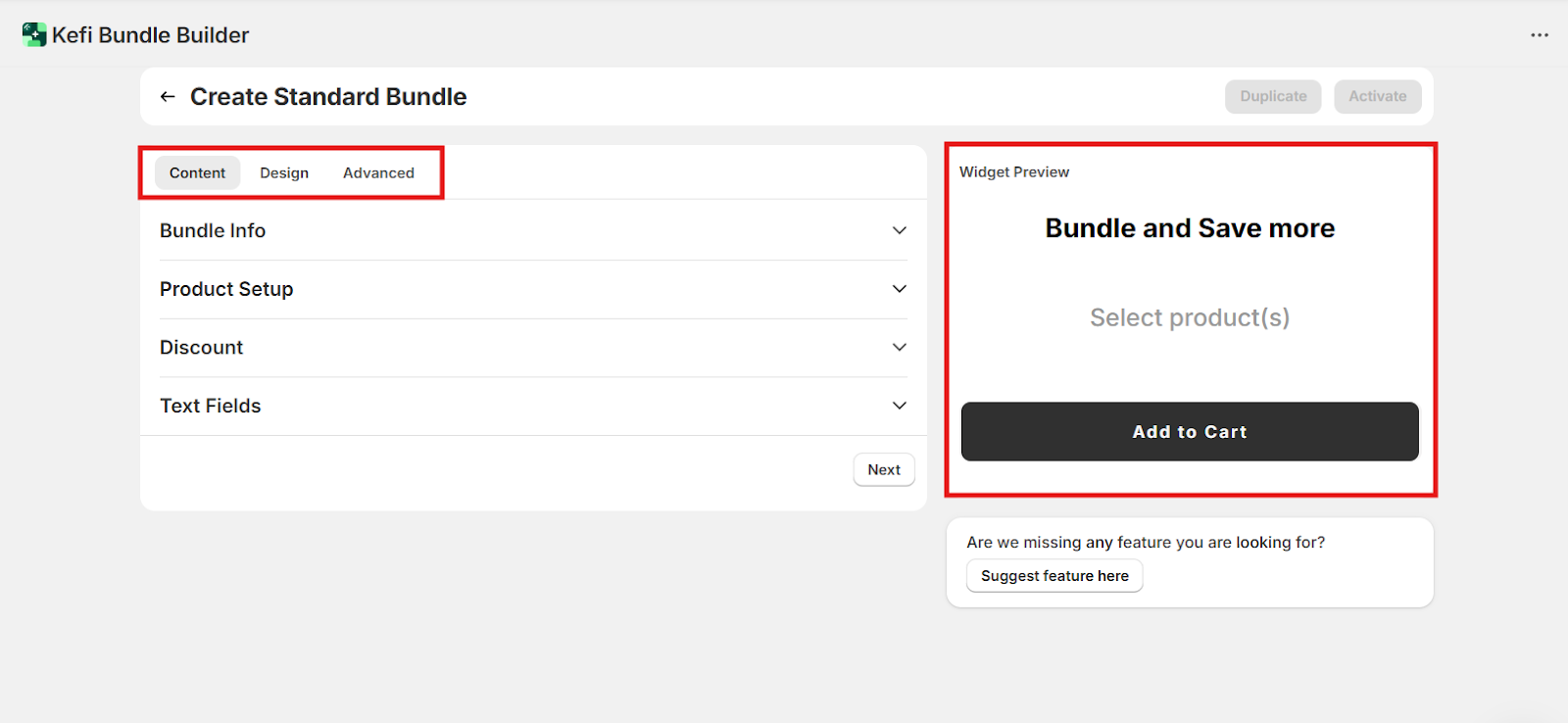Expand the Bundle Info chevron
The image size is (1568, 723).
tap(899, 230)
